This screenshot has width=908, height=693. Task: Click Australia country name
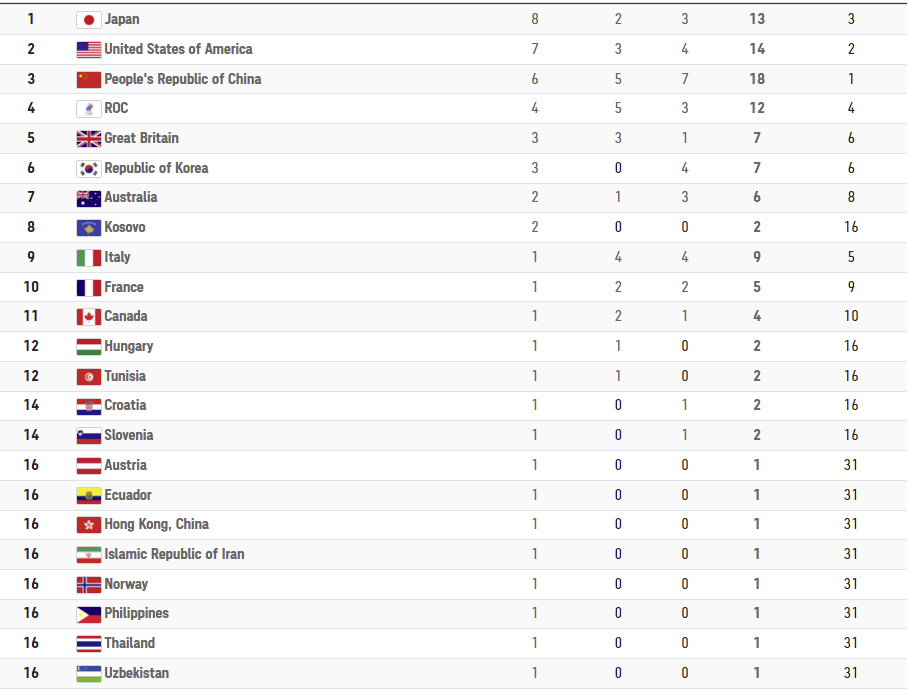(130, 197)
